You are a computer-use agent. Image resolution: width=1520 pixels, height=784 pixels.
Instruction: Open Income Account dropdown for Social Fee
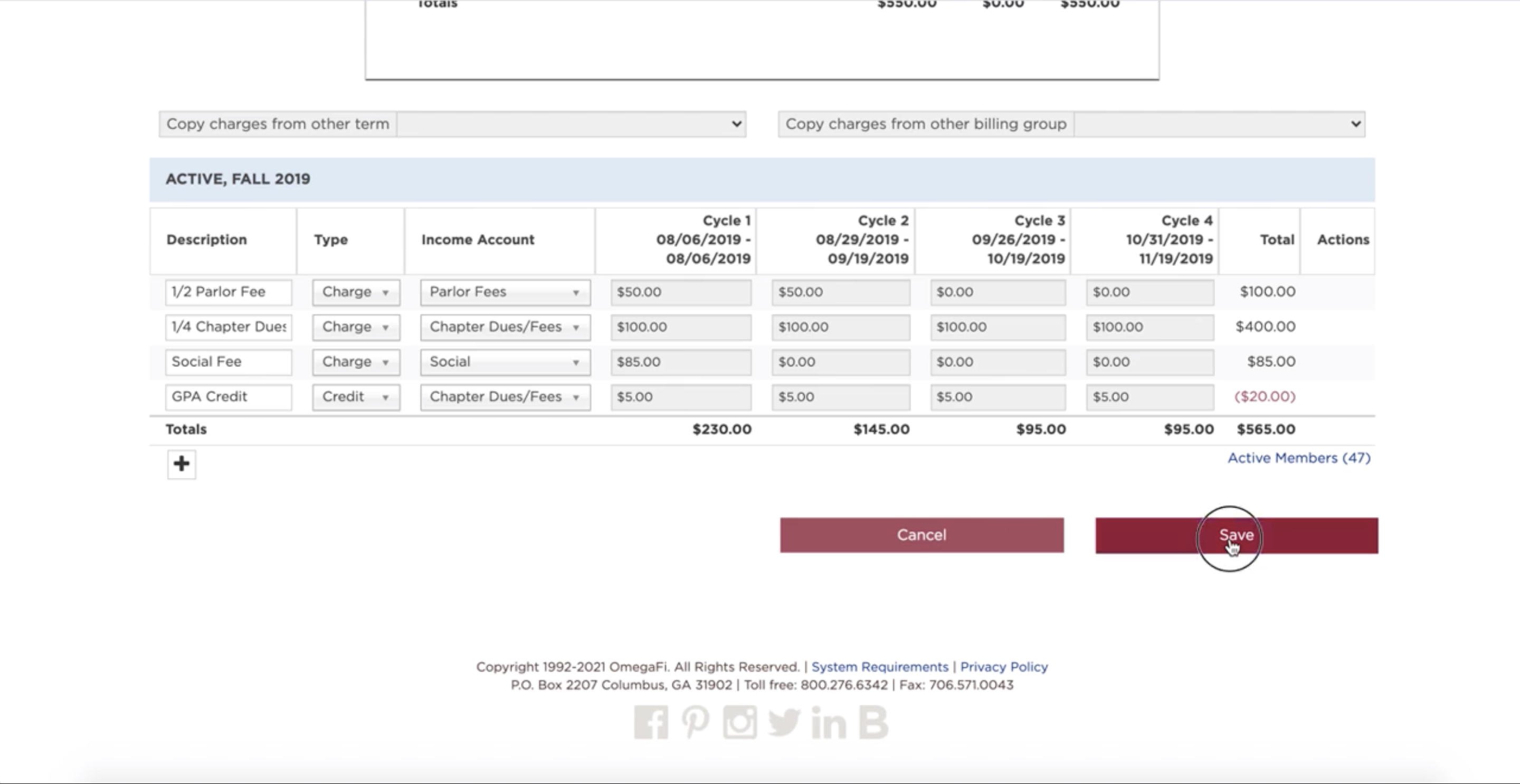tap(505, 362)
